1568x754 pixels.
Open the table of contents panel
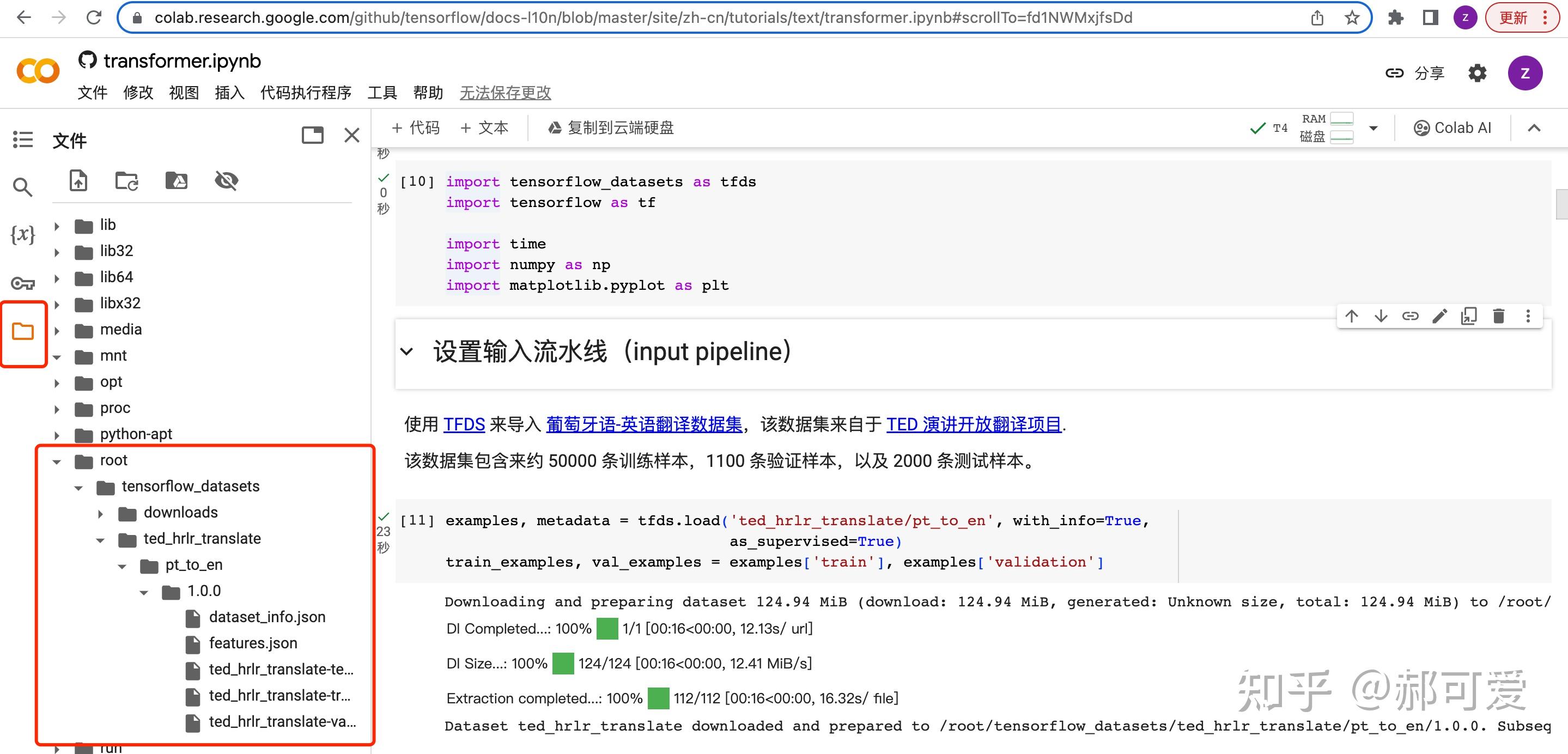pyautogui.click(x=22, y=140)
